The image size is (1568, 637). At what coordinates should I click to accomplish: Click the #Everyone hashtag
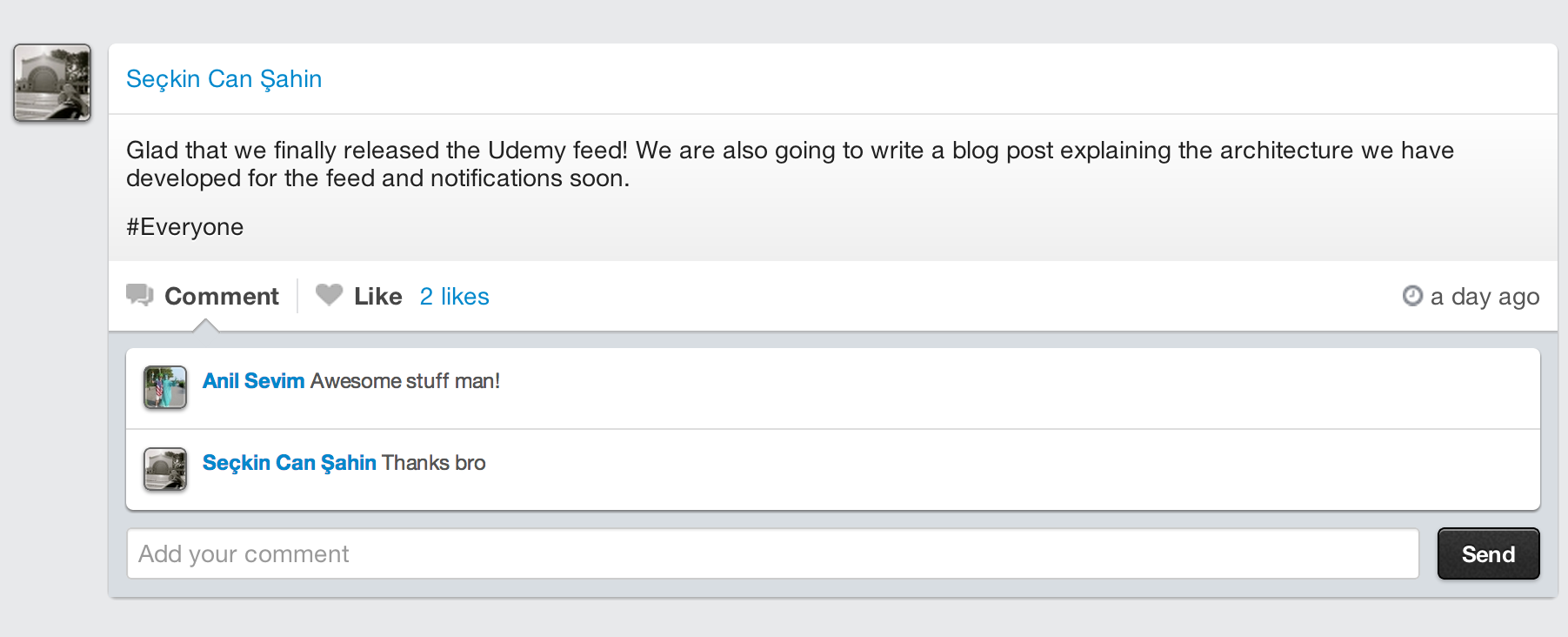(x=184, y=227)
